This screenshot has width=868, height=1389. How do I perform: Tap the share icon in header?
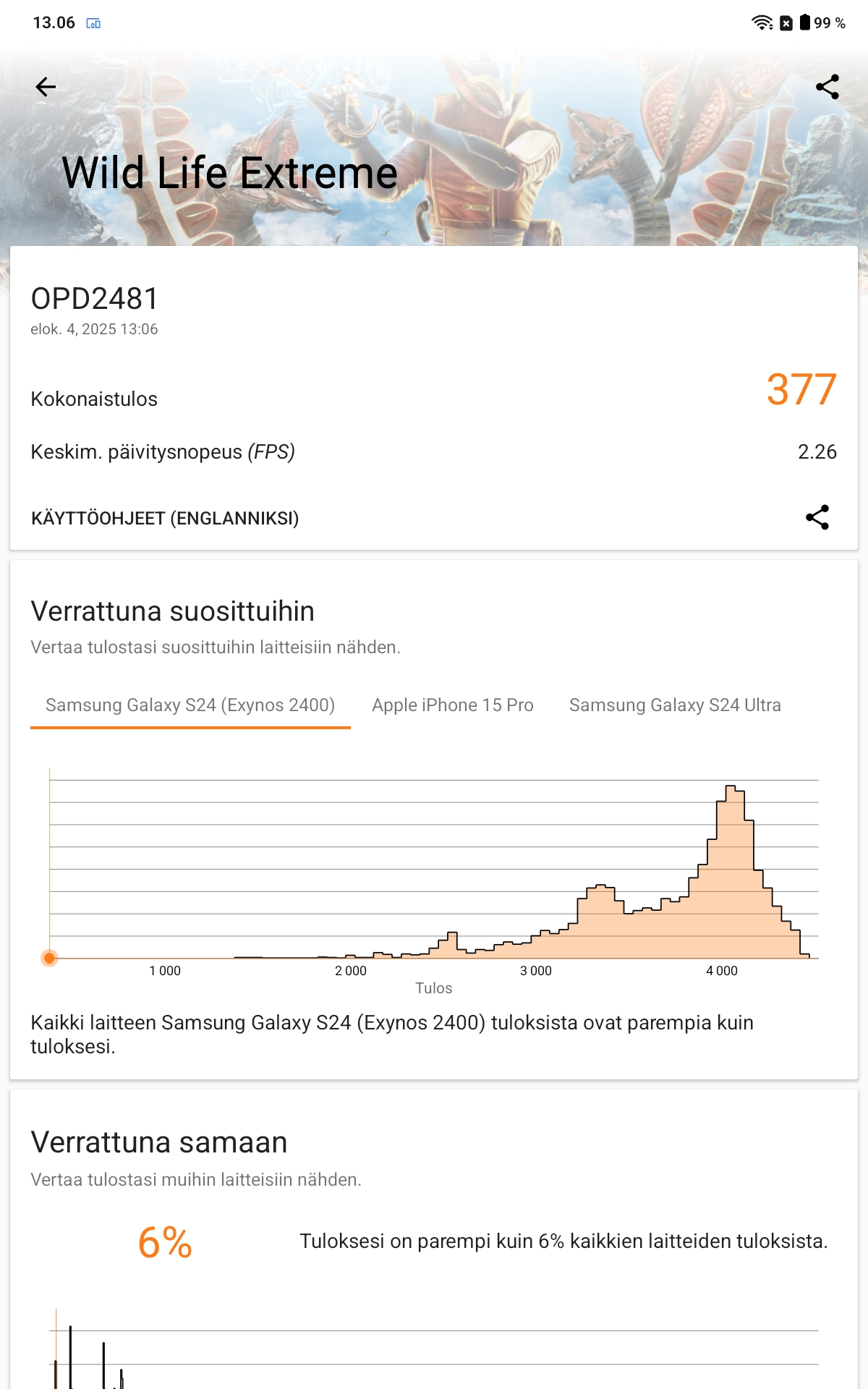(827, 87)
